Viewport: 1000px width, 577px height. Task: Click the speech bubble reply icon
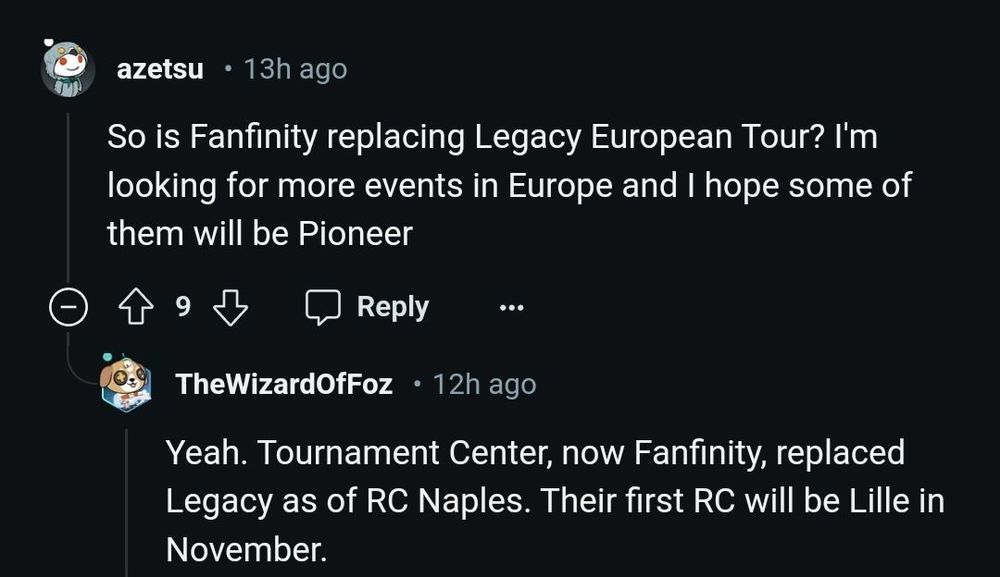[323, 308]
